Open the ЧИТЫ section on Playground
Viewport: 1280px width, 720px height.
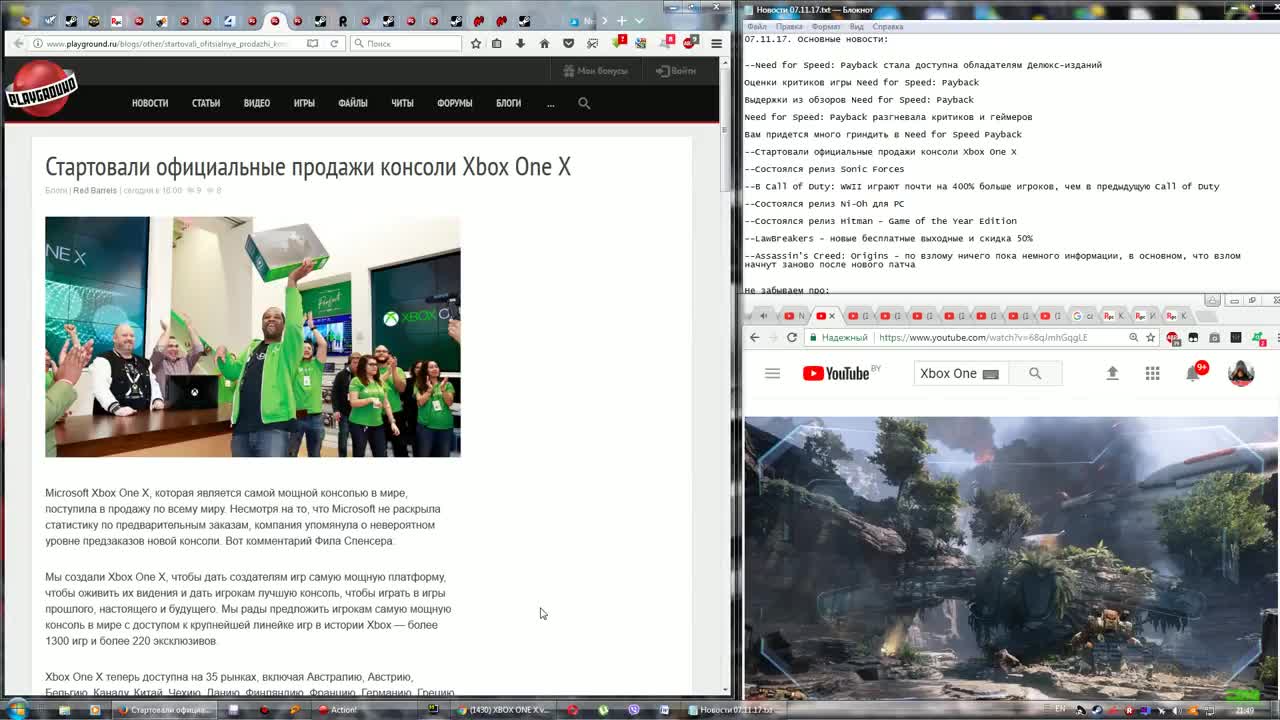[x=402, y=103]
